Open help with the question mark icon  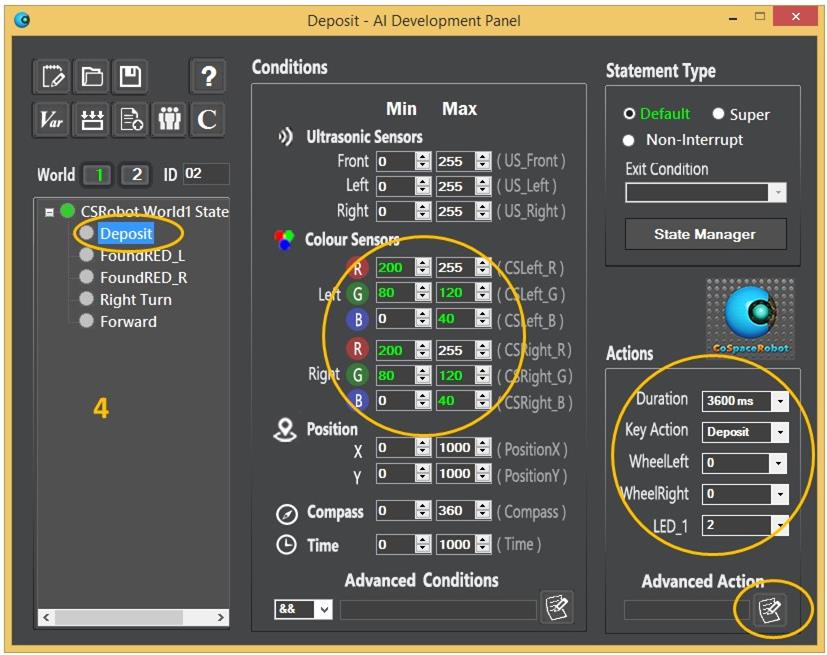(x=207, y=77)
